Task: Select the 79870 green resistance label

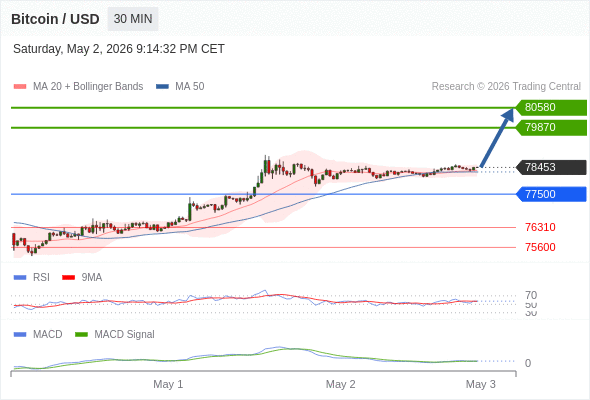Action: 551,127
